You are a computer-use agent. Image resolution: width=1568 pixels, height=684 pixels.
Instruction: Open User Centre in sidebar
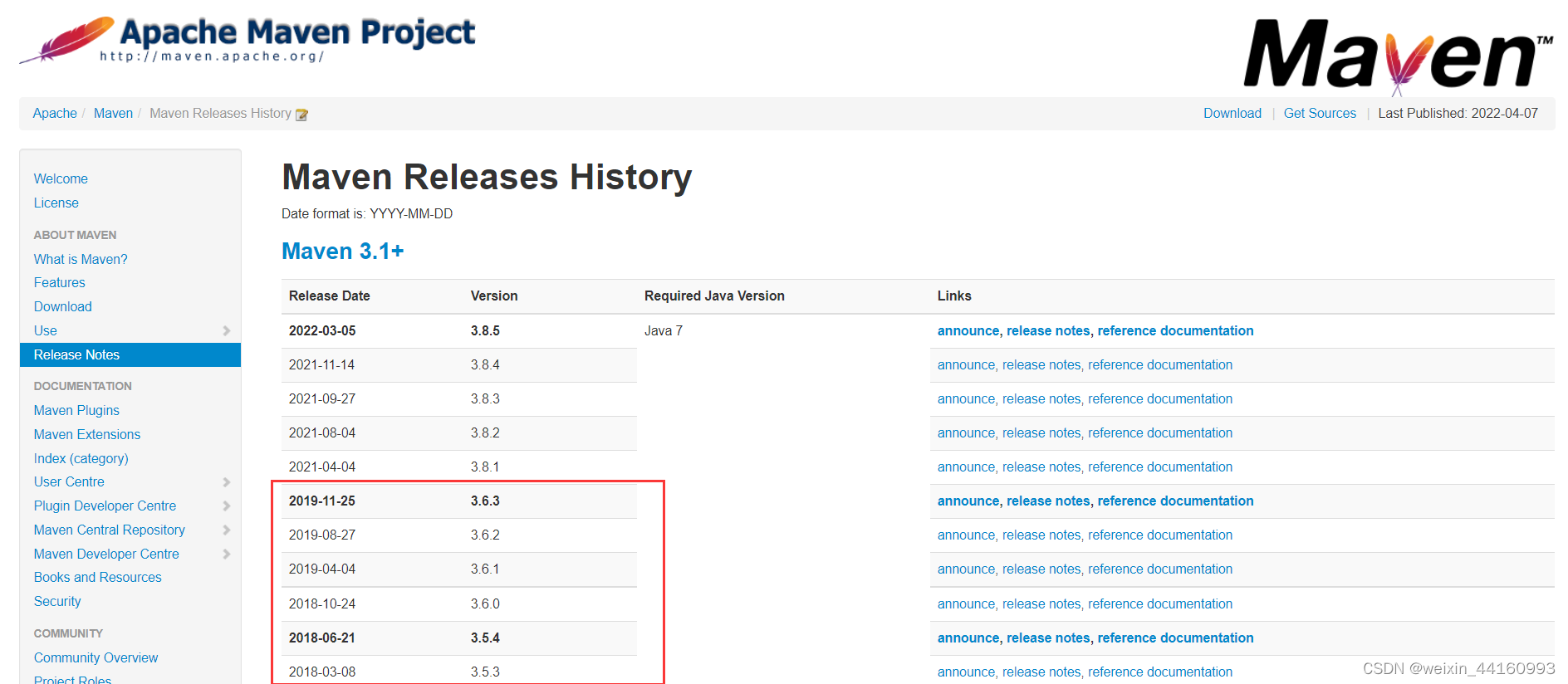[69, 481]
